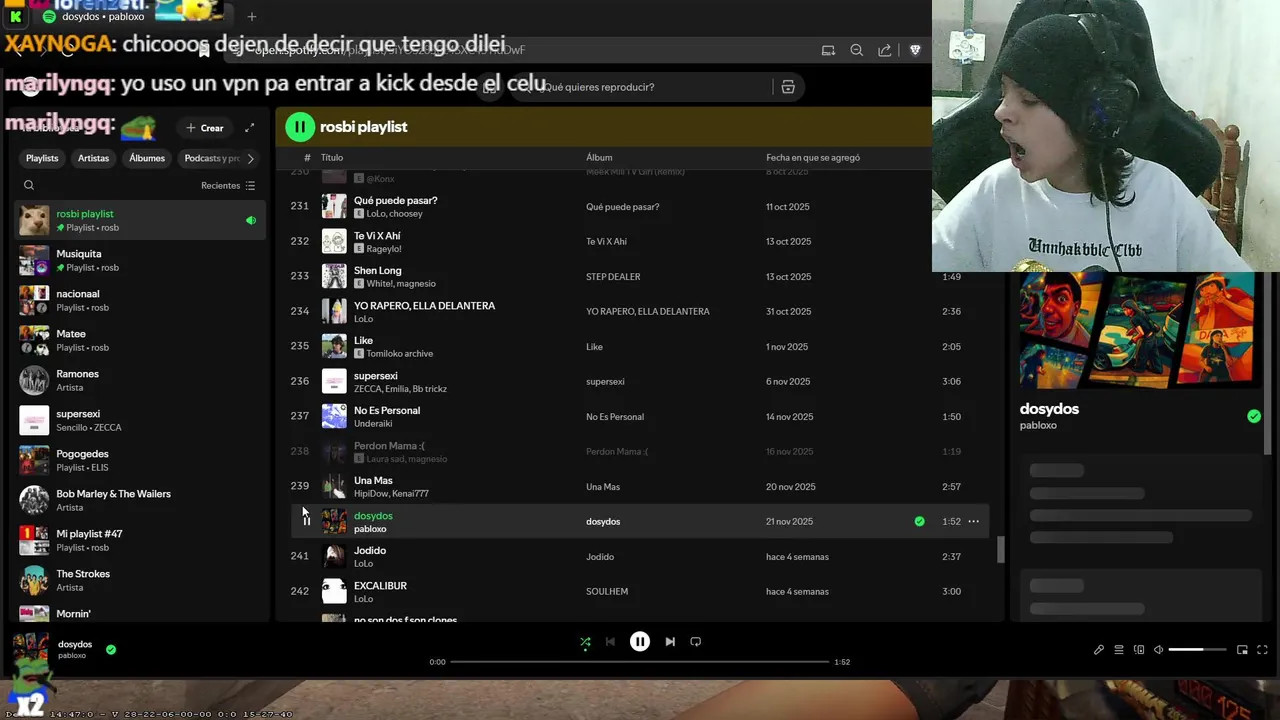Select the track 'Shen Long'
This screenshot has width=1280, height=720.
pos(377,270)
